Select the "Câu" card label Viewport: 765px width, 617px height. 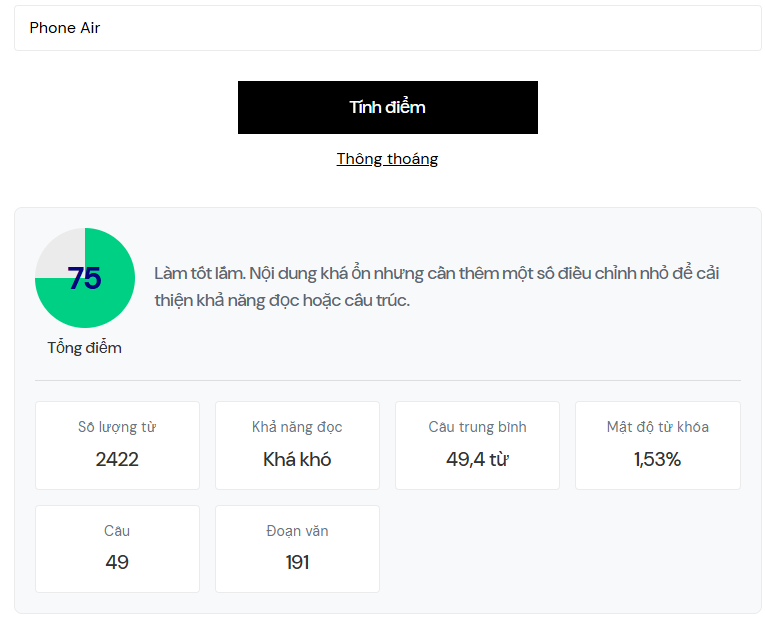(x=117, y=531)
